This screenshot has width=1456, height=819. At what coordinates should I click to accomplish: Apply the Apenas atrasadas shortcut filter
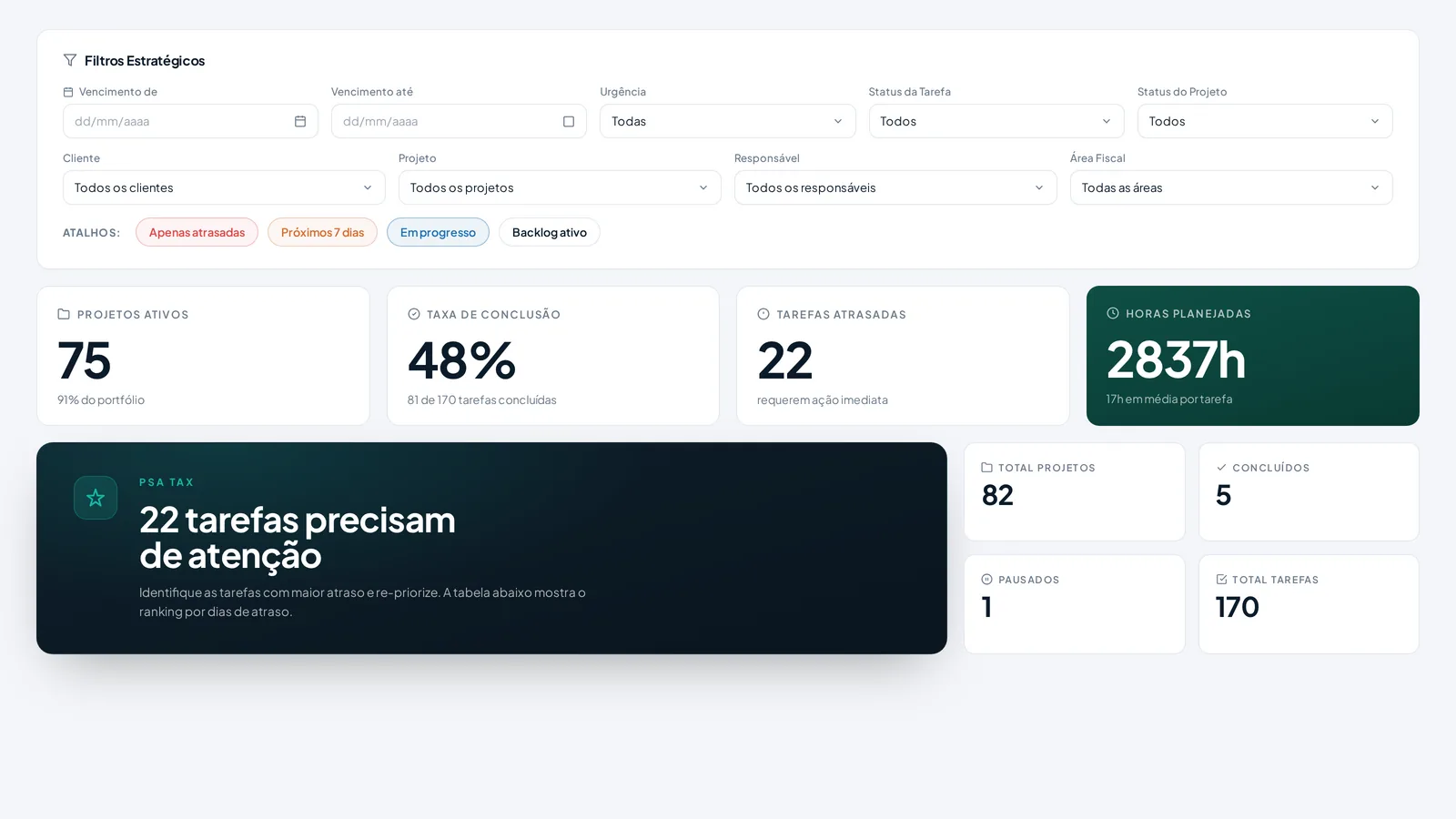coord(197,232)
